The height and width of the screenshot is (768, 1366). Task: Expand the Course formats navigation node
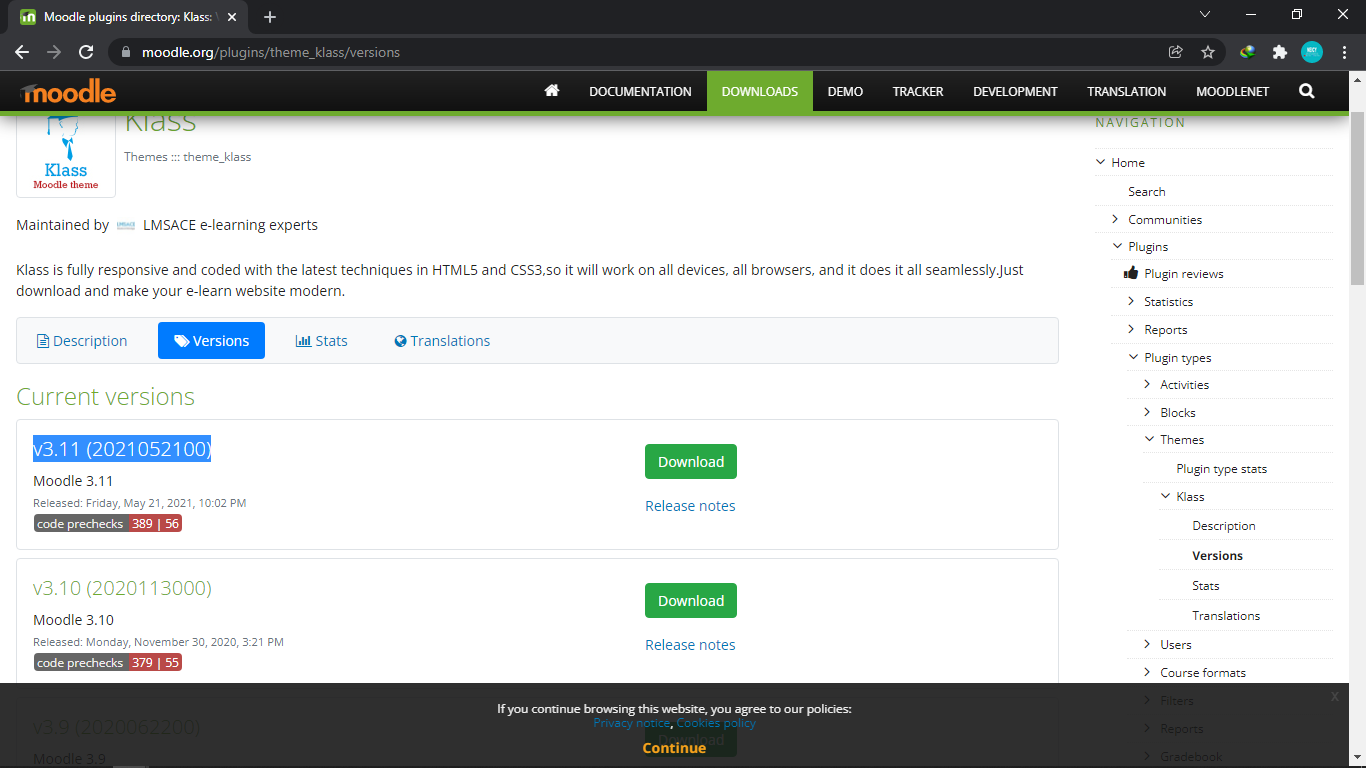tap(1148, 672)
